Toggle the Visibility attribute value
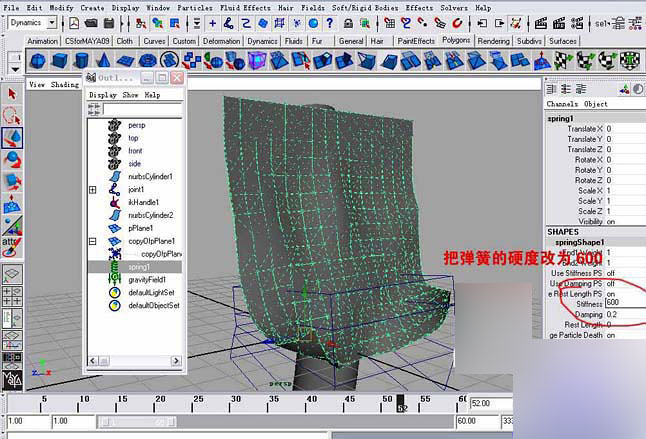This screenshot has width=646, height=439. 612,221
